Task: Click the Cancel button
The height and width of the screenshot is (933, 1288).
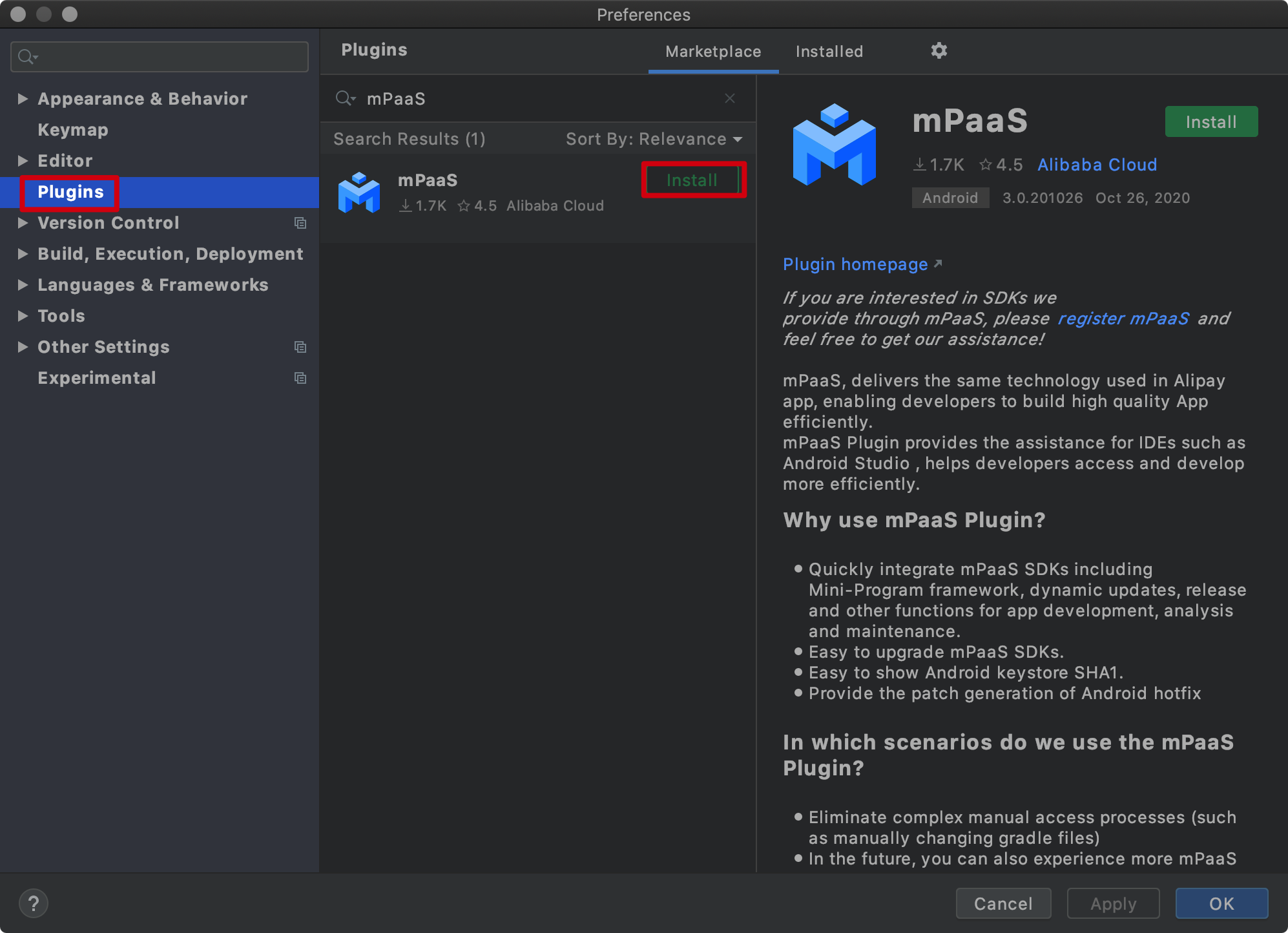Action: pos(1003,903)
